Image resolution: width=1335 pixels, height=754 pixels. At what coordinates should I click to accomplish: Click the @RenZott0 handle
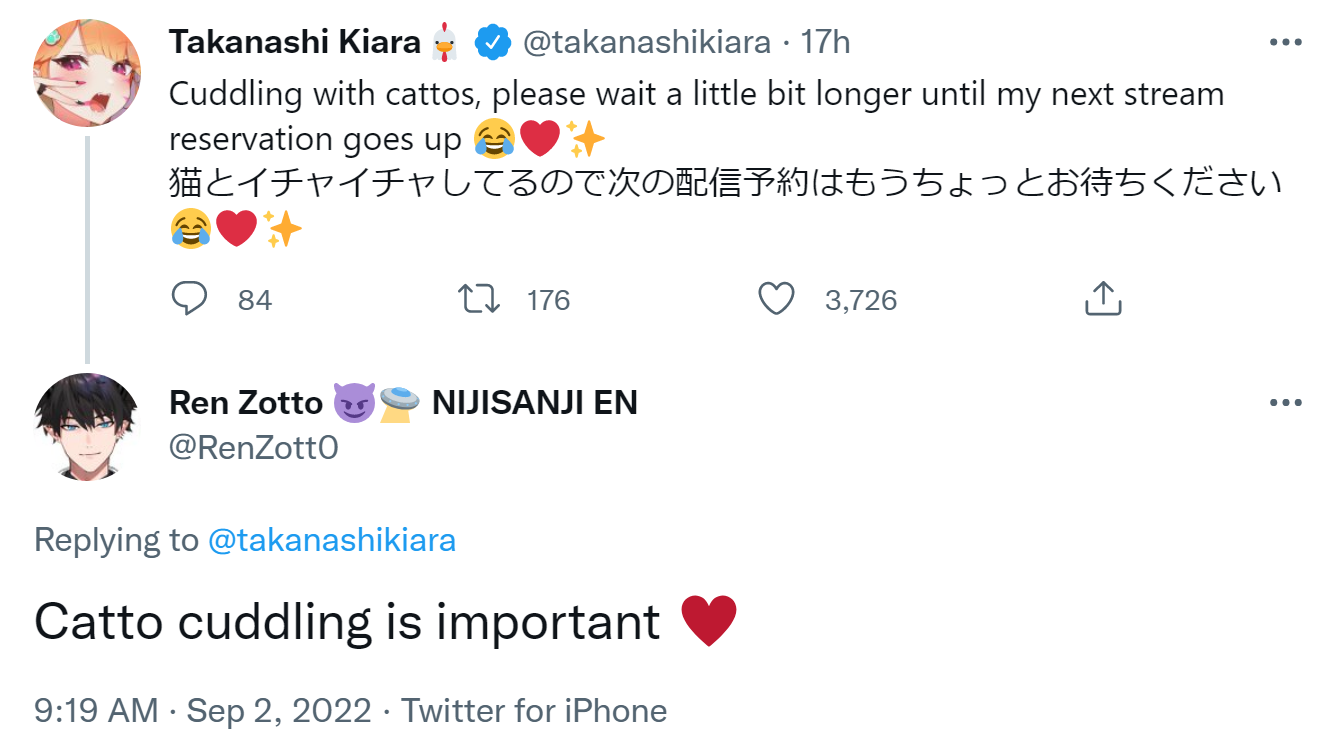[x=254, y=447]
